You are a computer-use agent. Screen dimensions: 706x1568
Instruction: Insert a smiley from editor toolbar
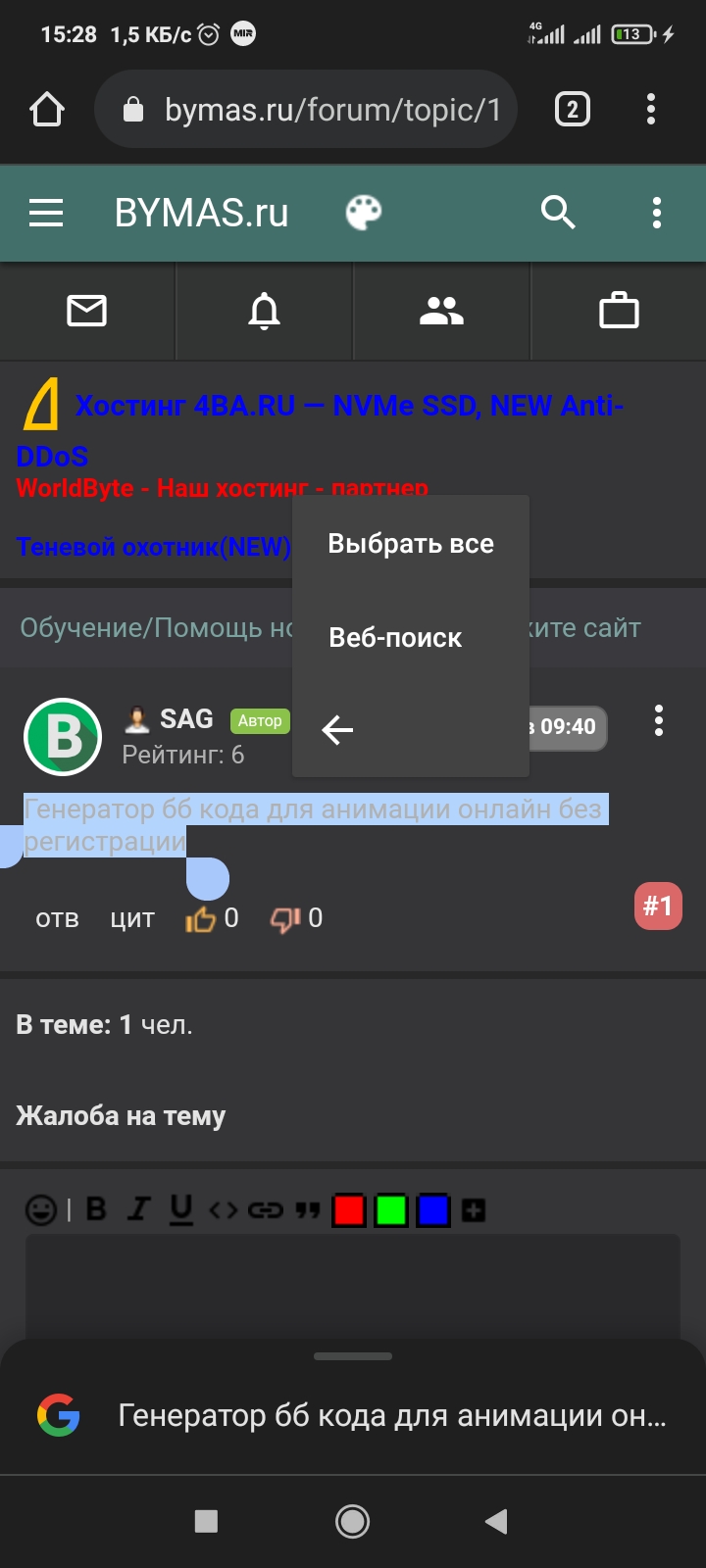pos(41,1210)
